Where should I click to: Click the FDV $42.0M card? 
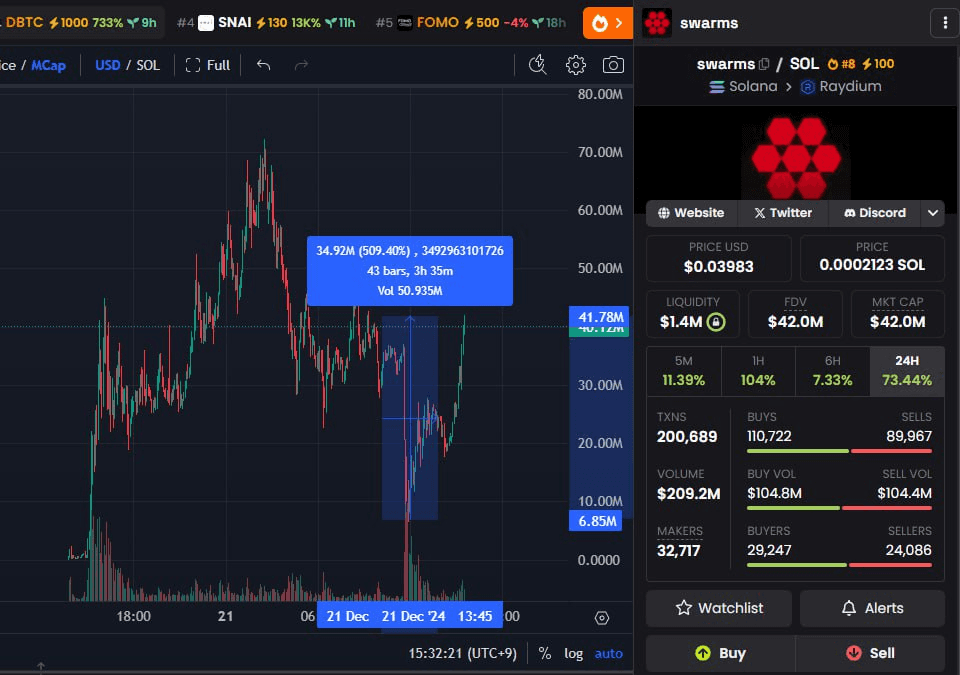click(x=795, y=314)
